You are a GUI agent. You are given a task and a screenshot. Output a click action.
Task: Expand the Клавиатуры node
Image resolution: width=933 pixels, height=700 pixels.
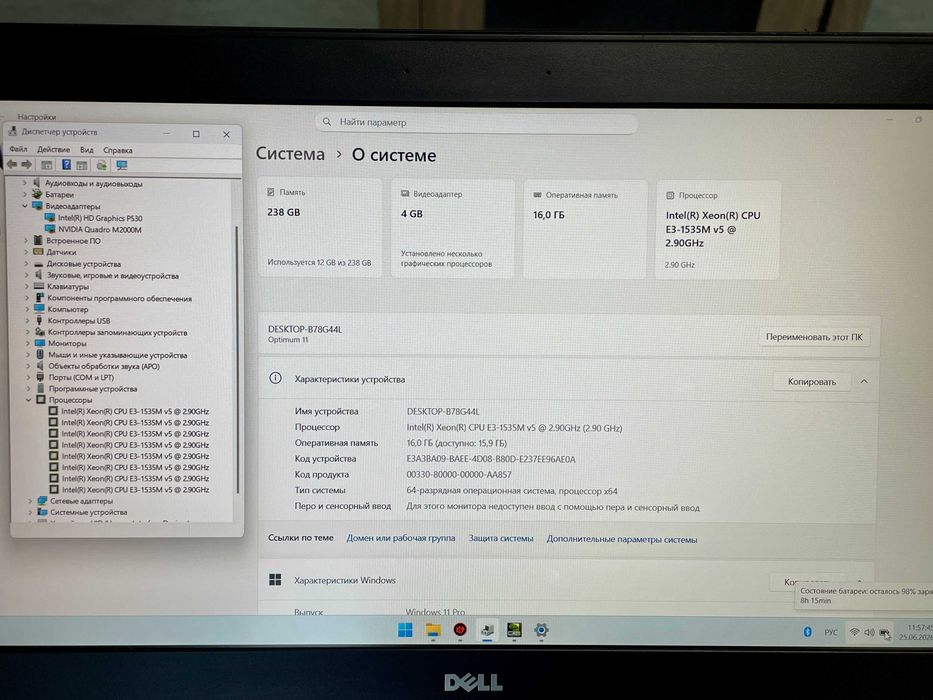(27, 286)
